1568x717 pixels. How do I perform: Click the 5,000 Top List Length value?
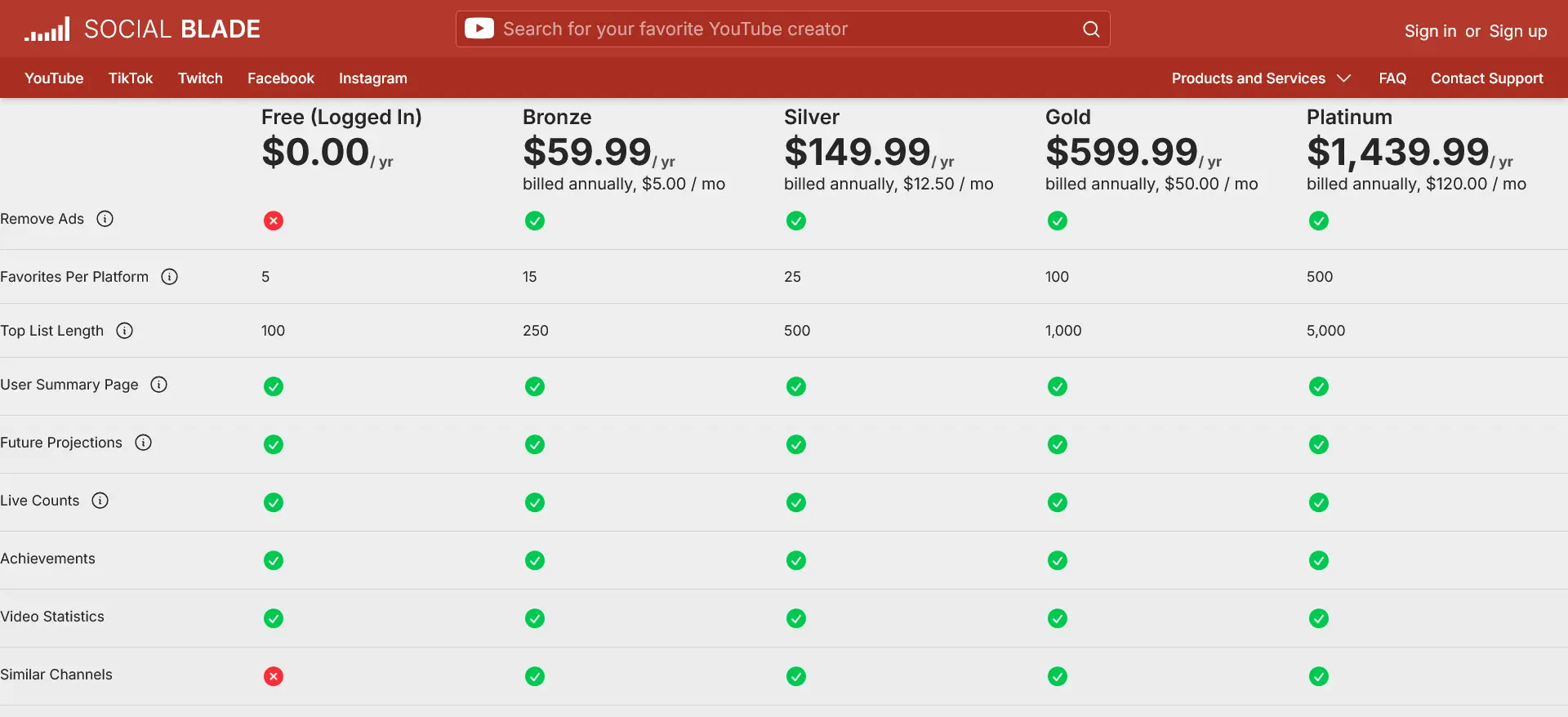(x=1325, y=331)
